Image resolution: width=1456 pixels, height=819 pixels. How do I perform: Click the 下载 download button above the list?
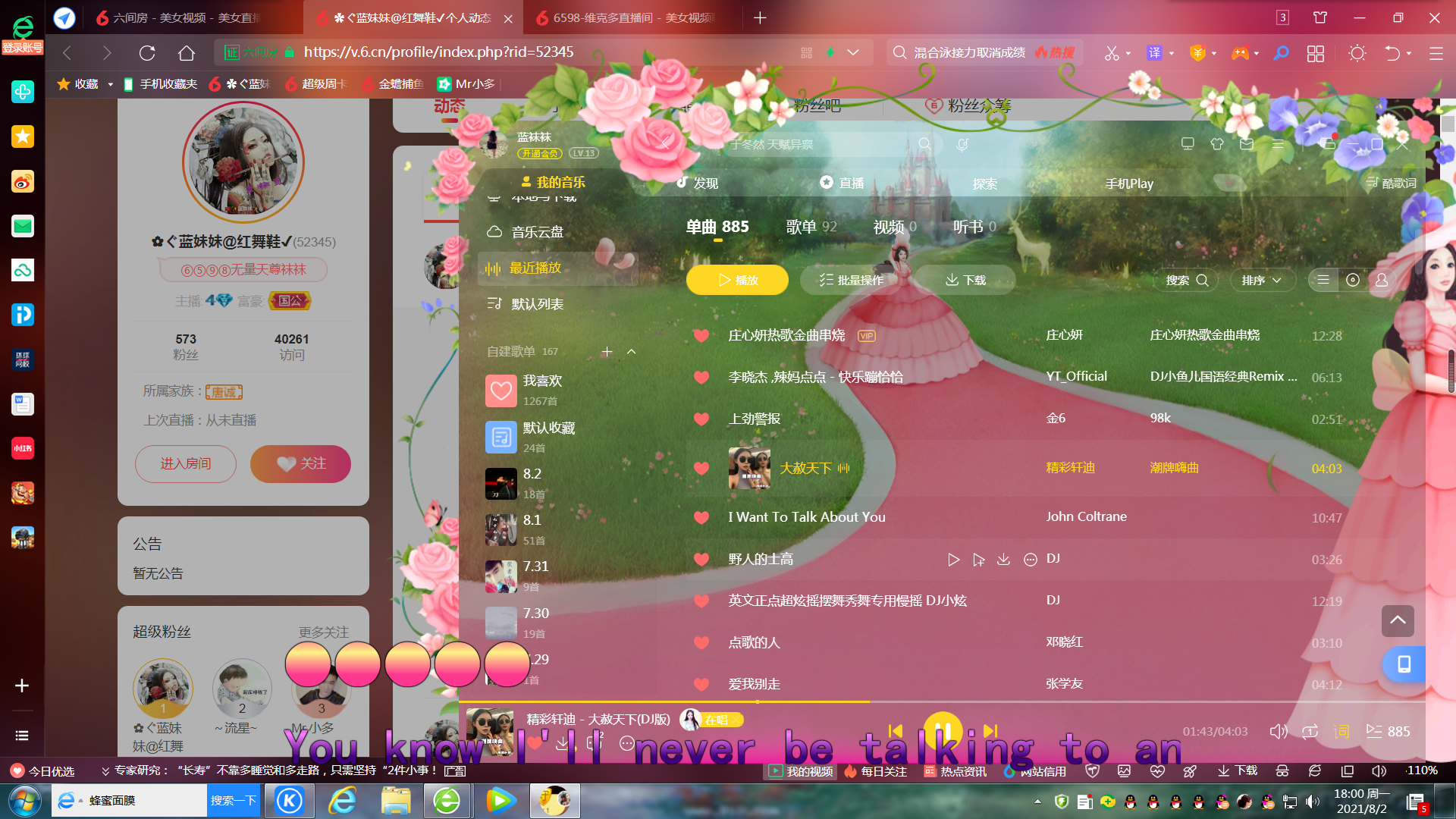coord(965,280)
